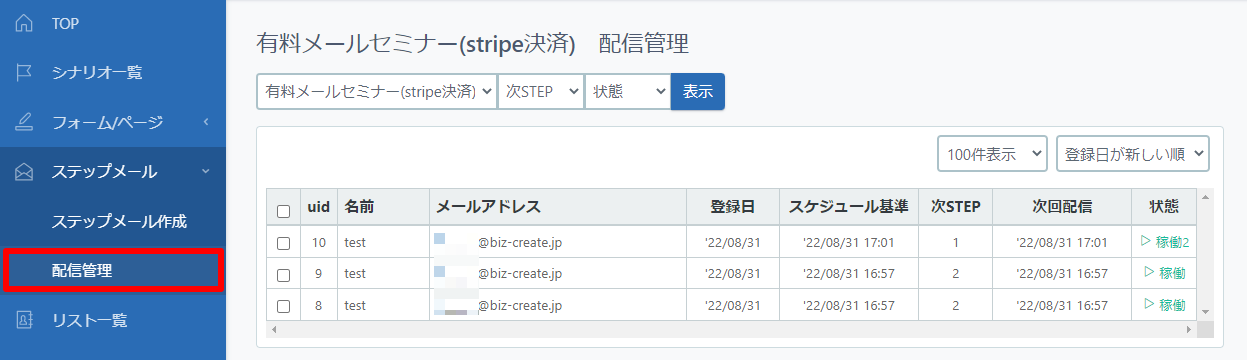Viewport: 1247px width, 360px height.
Task: Click the 稼働 play status in uid 9 row
Action: [x=1163, y=273]
